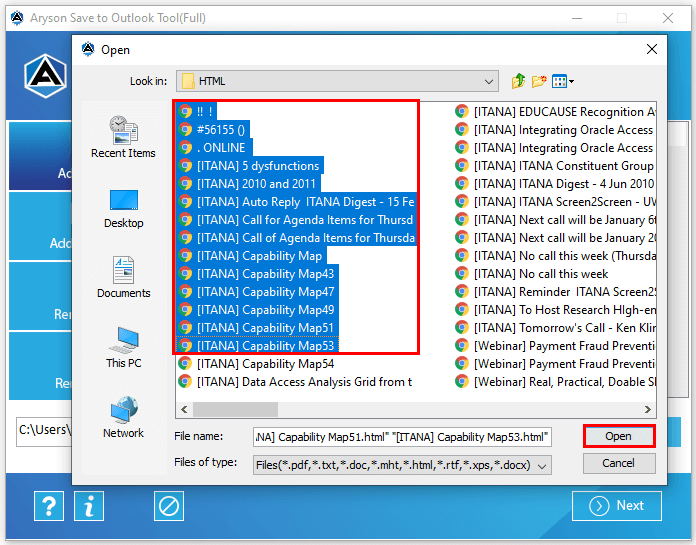
Task: Click Chrome icon of '[ITANA] ITANA Constituent Group'
Action: [x=462, y=166]
